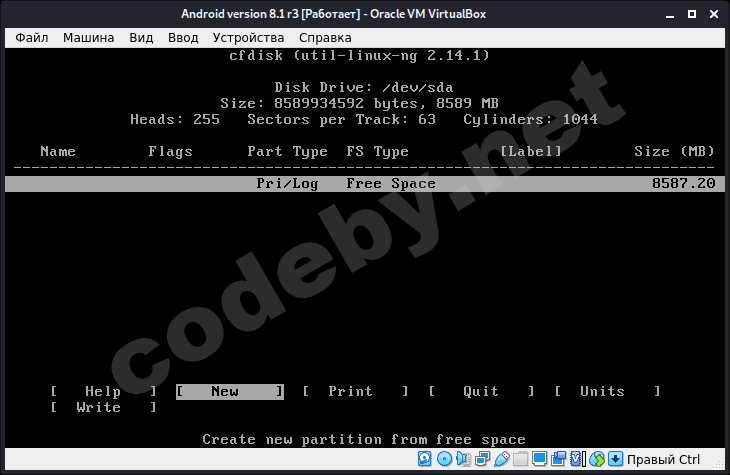Click the video capture recording icon
730x475 pixels.
pos(558,459)
